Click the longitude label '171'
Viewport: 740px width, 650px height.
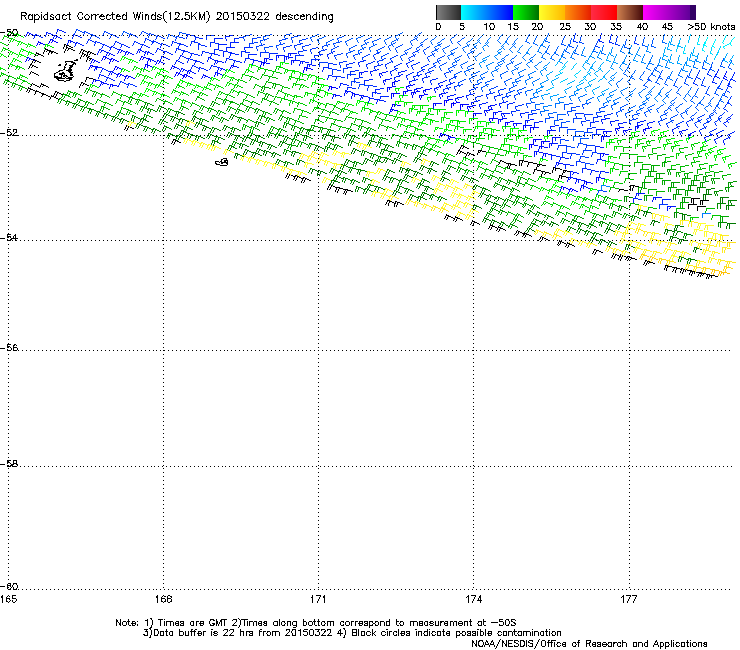(318, 599)
